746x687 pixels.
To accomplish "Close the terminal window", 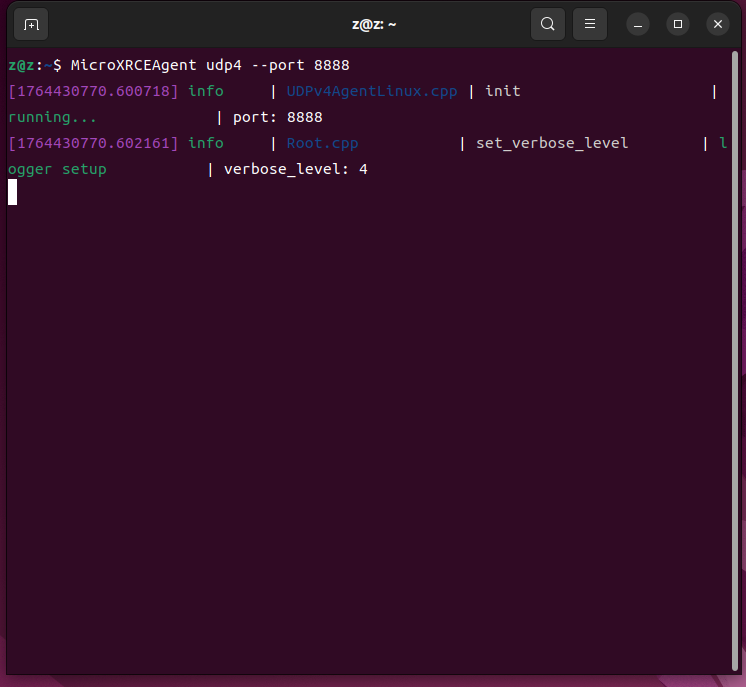I will pyautogui.click(x=718, y=24).
